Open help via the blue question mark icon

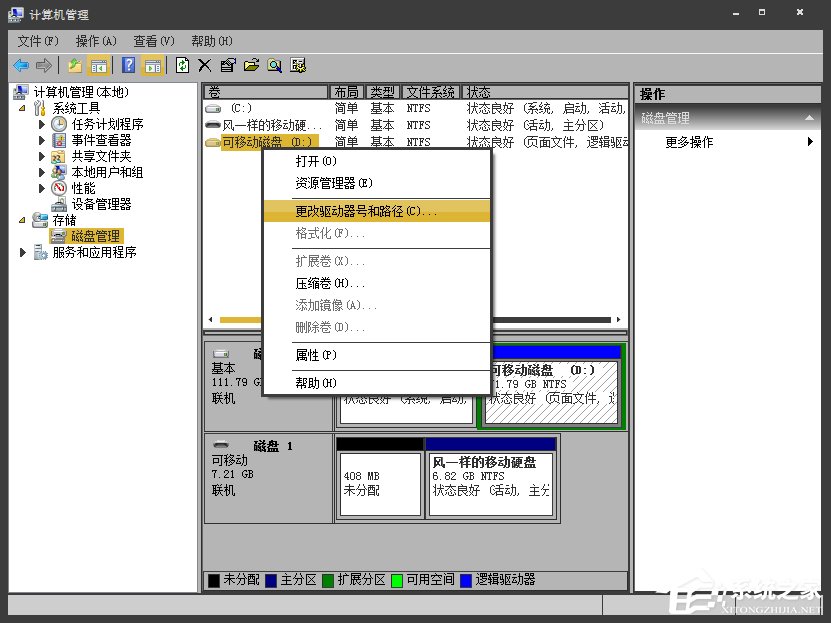[x=128, y=65]
